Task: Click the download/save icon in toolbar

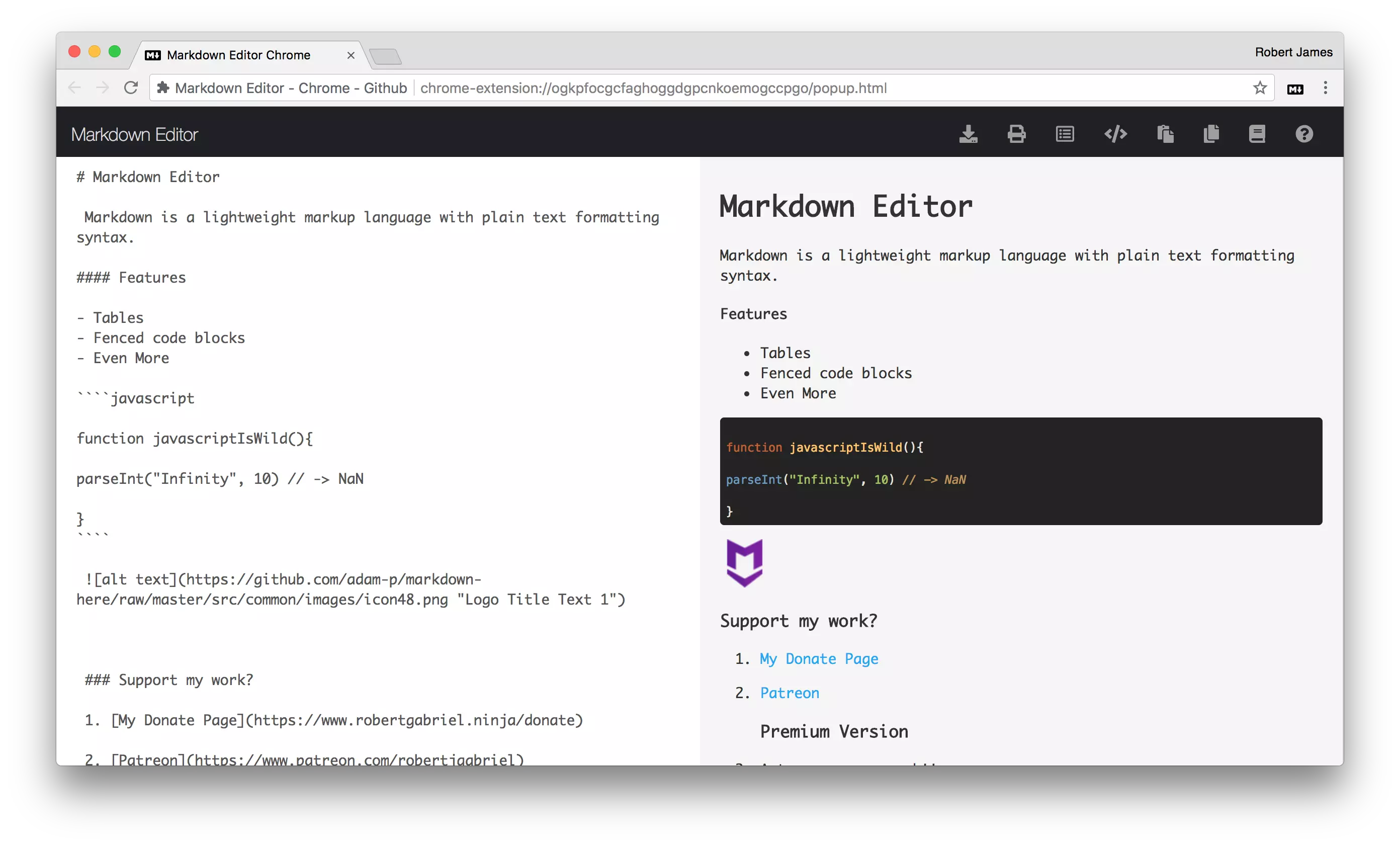Action: click(968, 134)
